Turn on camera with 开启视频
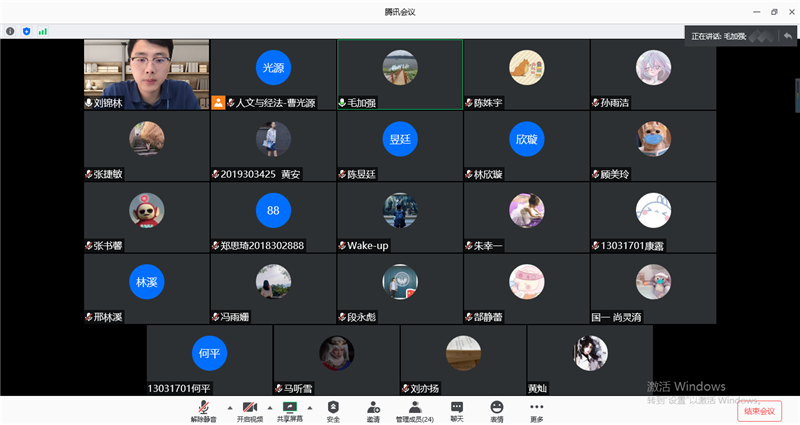The width and height of the screenshot is (800, 425). (x=249, y=411)
